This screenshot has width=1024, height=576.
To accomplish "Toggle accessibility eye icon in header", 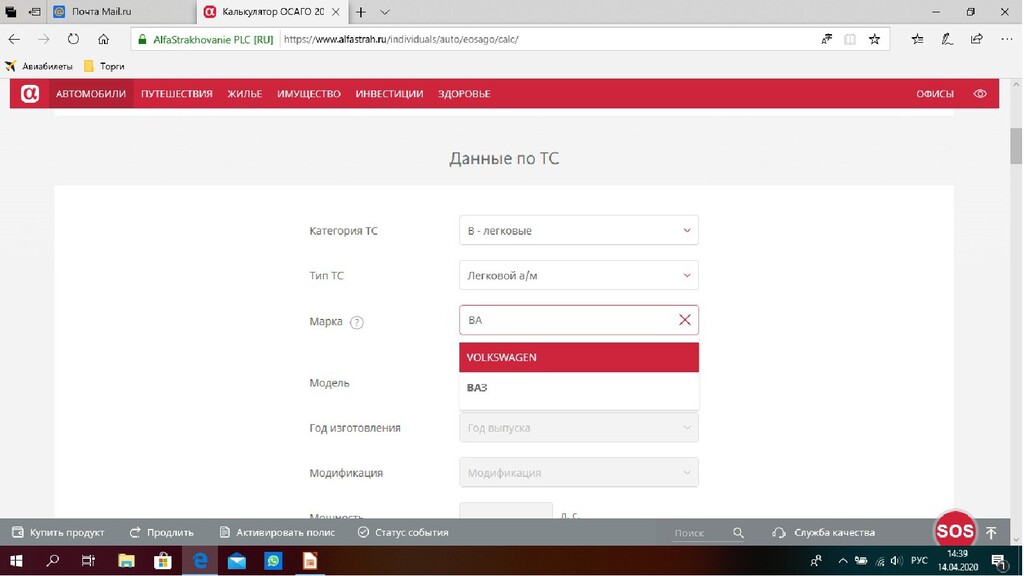I will click(x=980, y=93).
